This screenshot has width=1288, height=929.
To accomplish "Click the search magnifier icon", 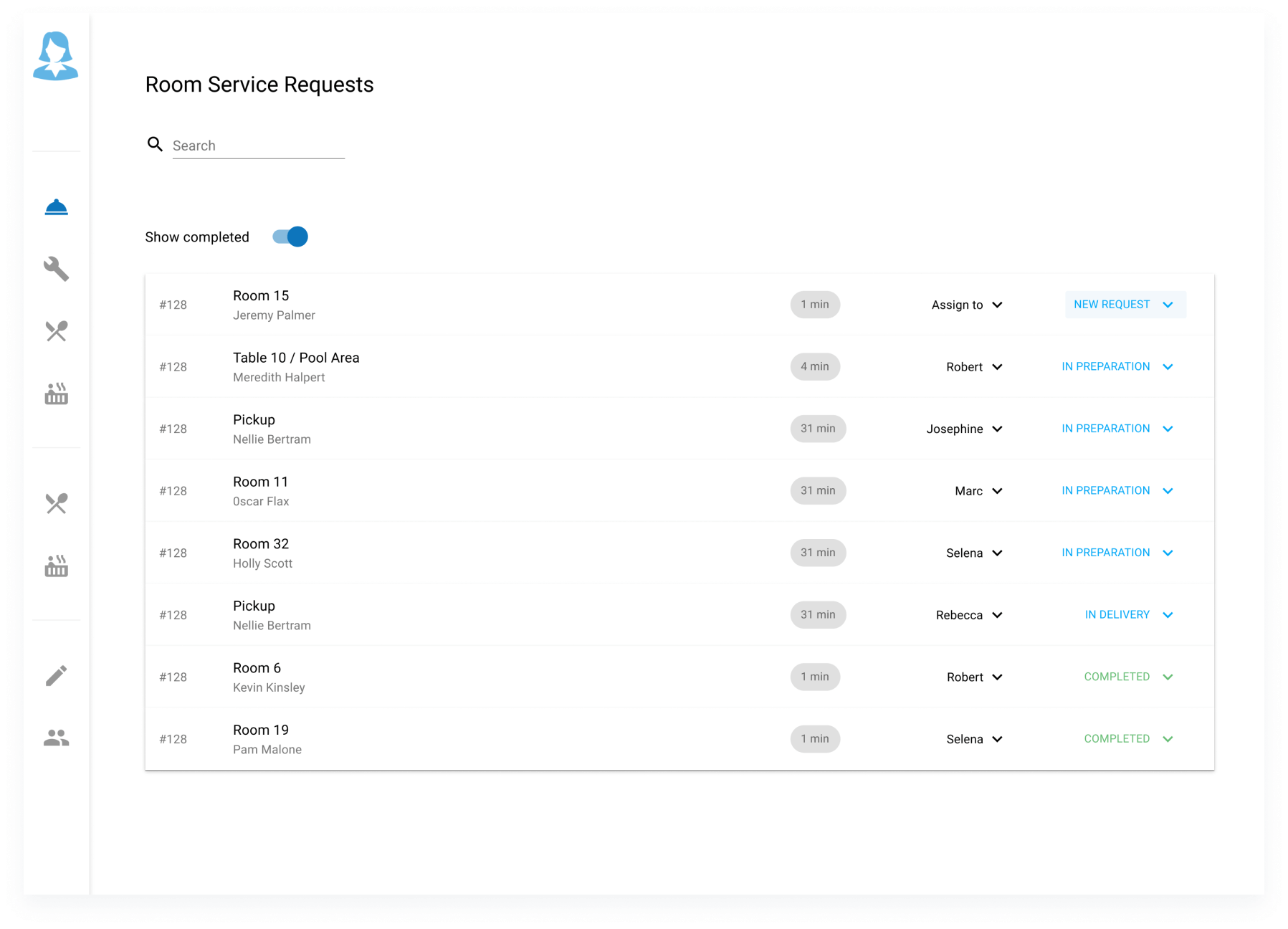I will point(155,144).
